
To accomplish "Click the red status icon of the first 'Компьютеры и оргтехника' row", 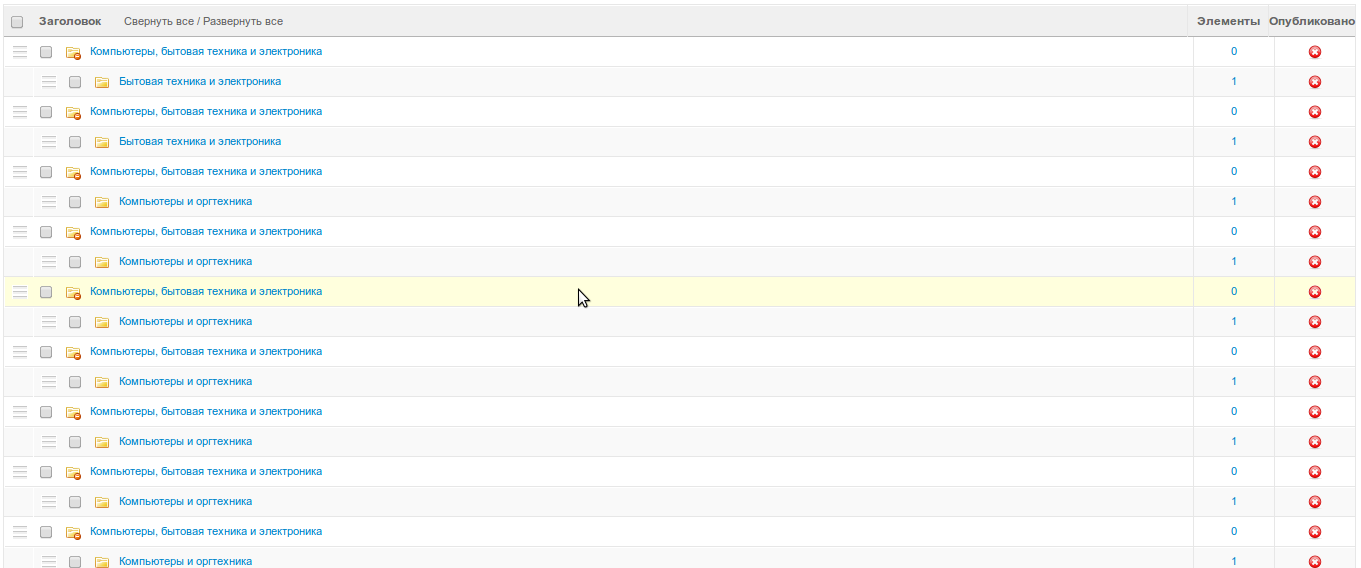I will point(1315,202).
